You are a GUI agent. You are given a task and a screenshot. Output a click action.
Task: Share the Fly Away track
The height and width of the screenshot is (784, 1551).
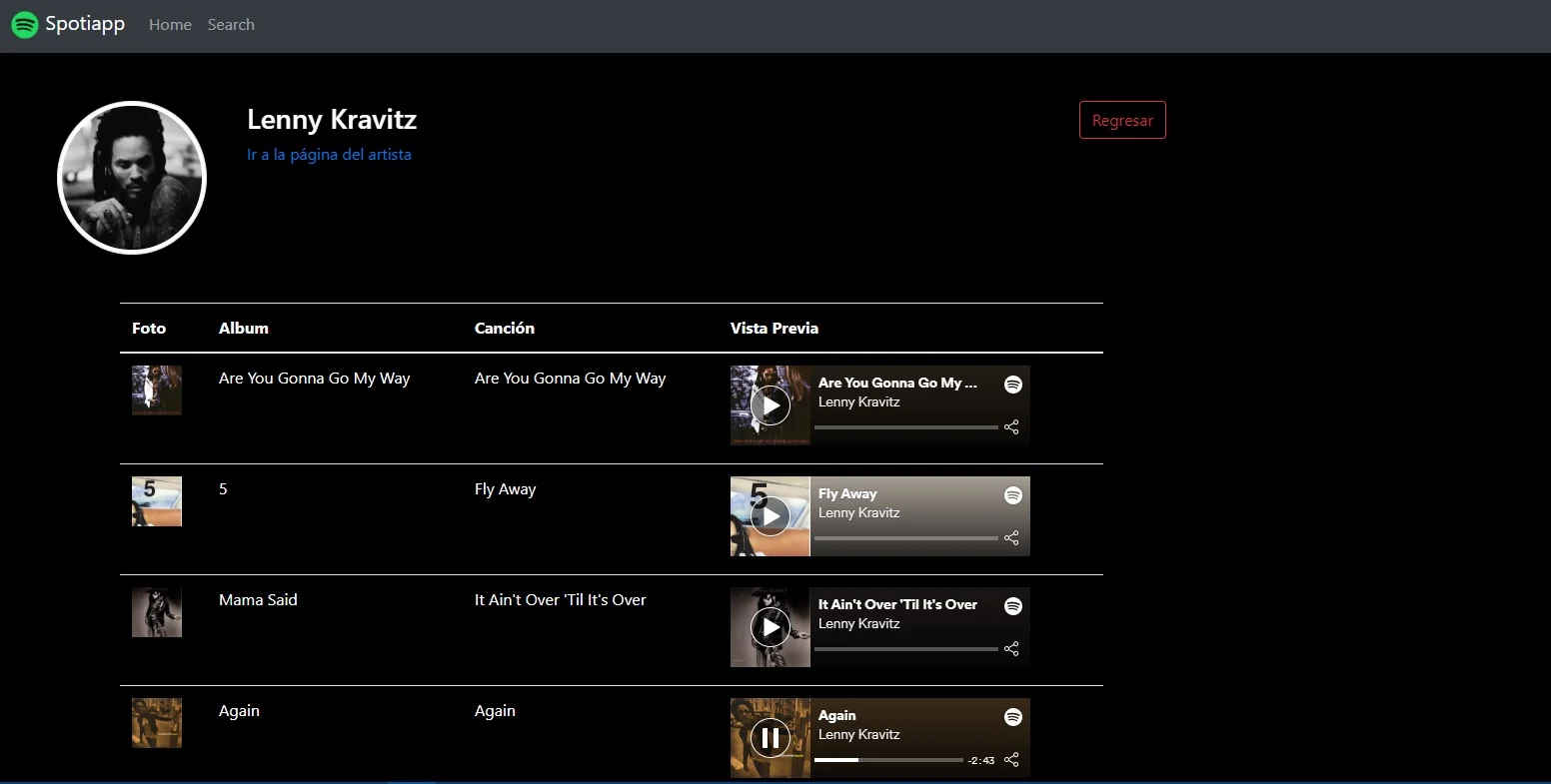click(x=1011, y=538)
